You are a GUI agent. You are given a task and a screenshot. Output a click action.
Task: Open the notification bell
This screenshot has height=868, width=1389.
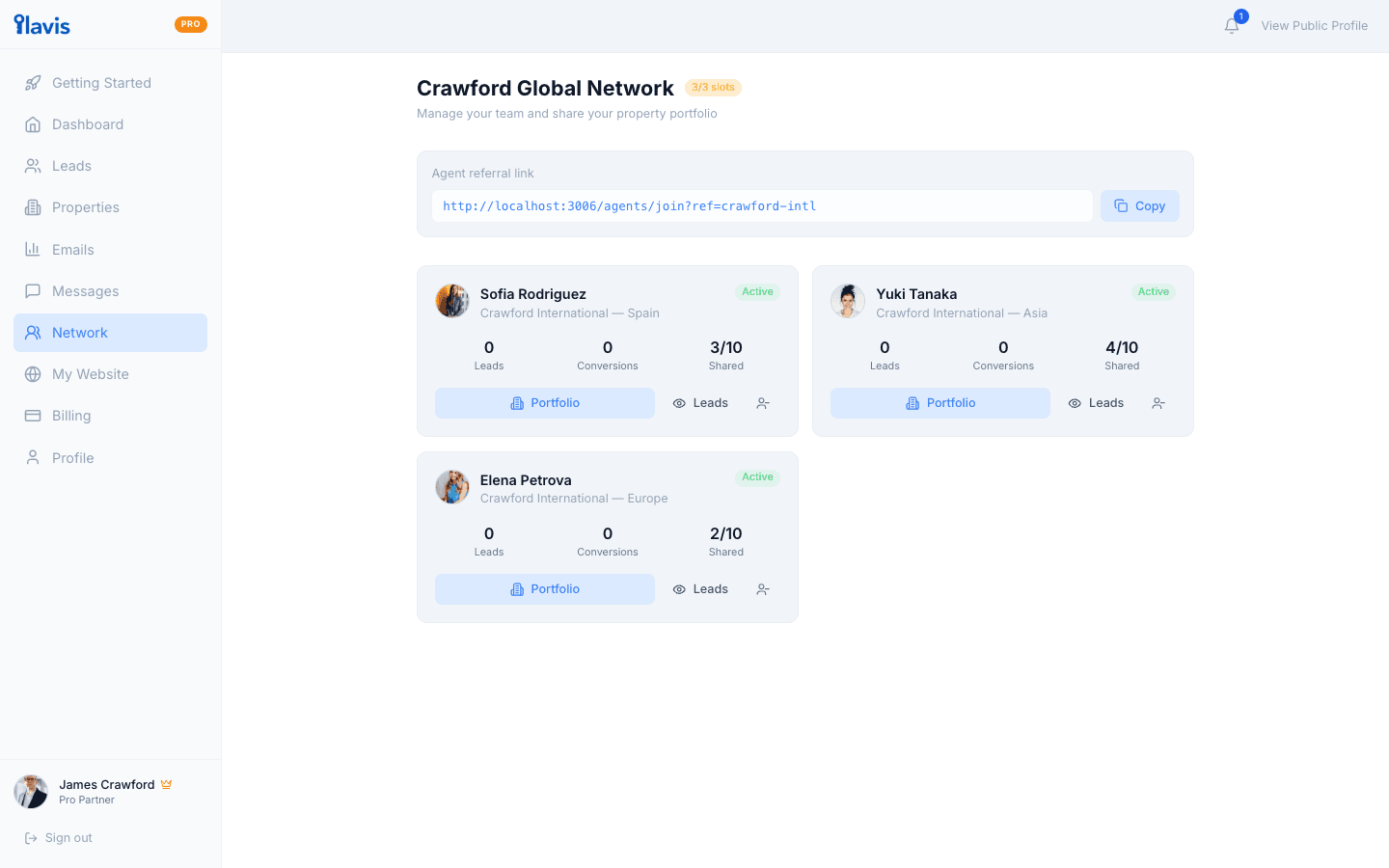[1232, 25]
